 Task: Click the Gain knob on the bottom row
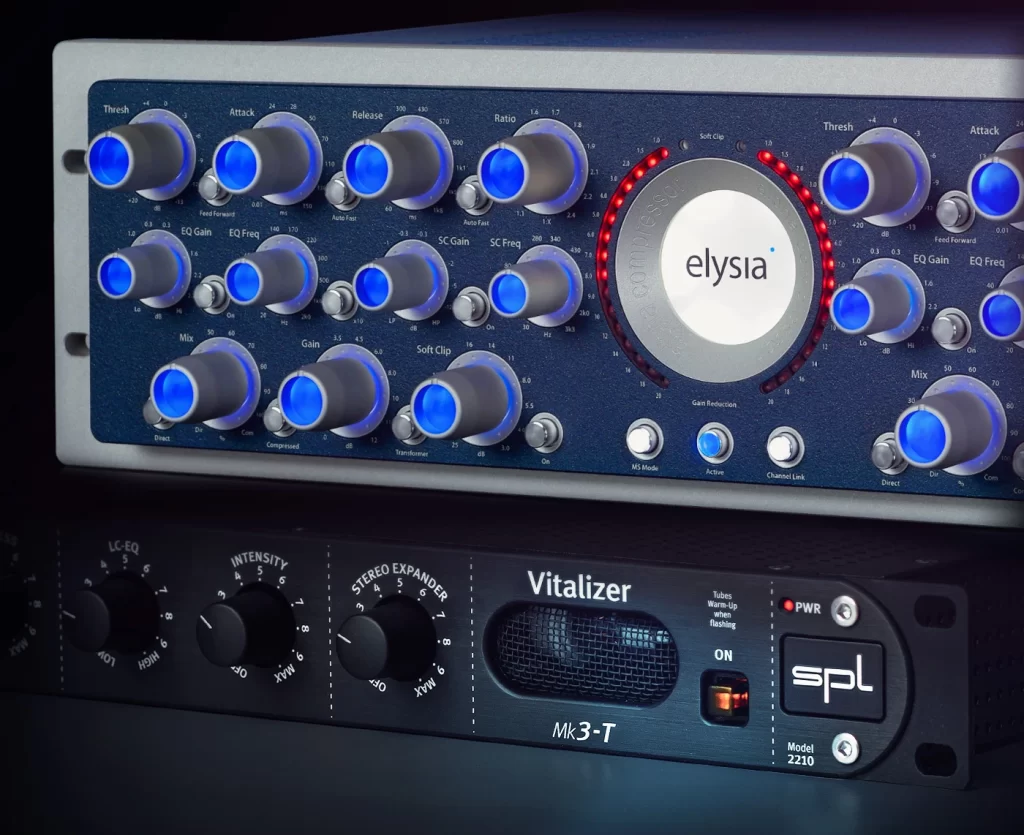coord(304,400)
